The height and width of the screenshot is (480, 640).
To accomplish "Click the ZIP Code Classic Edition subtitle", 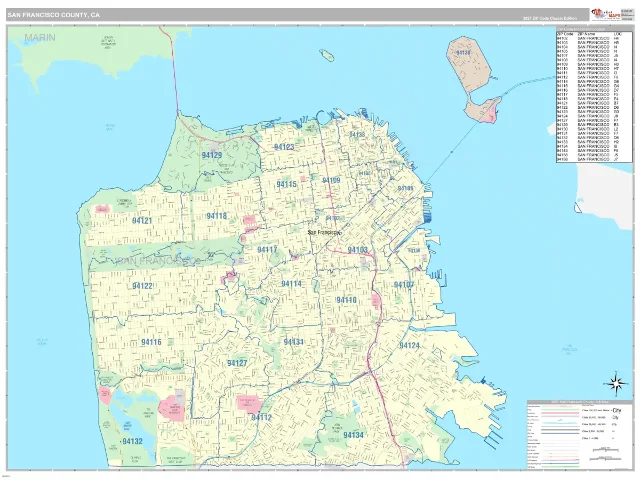I will click(550, 18).
